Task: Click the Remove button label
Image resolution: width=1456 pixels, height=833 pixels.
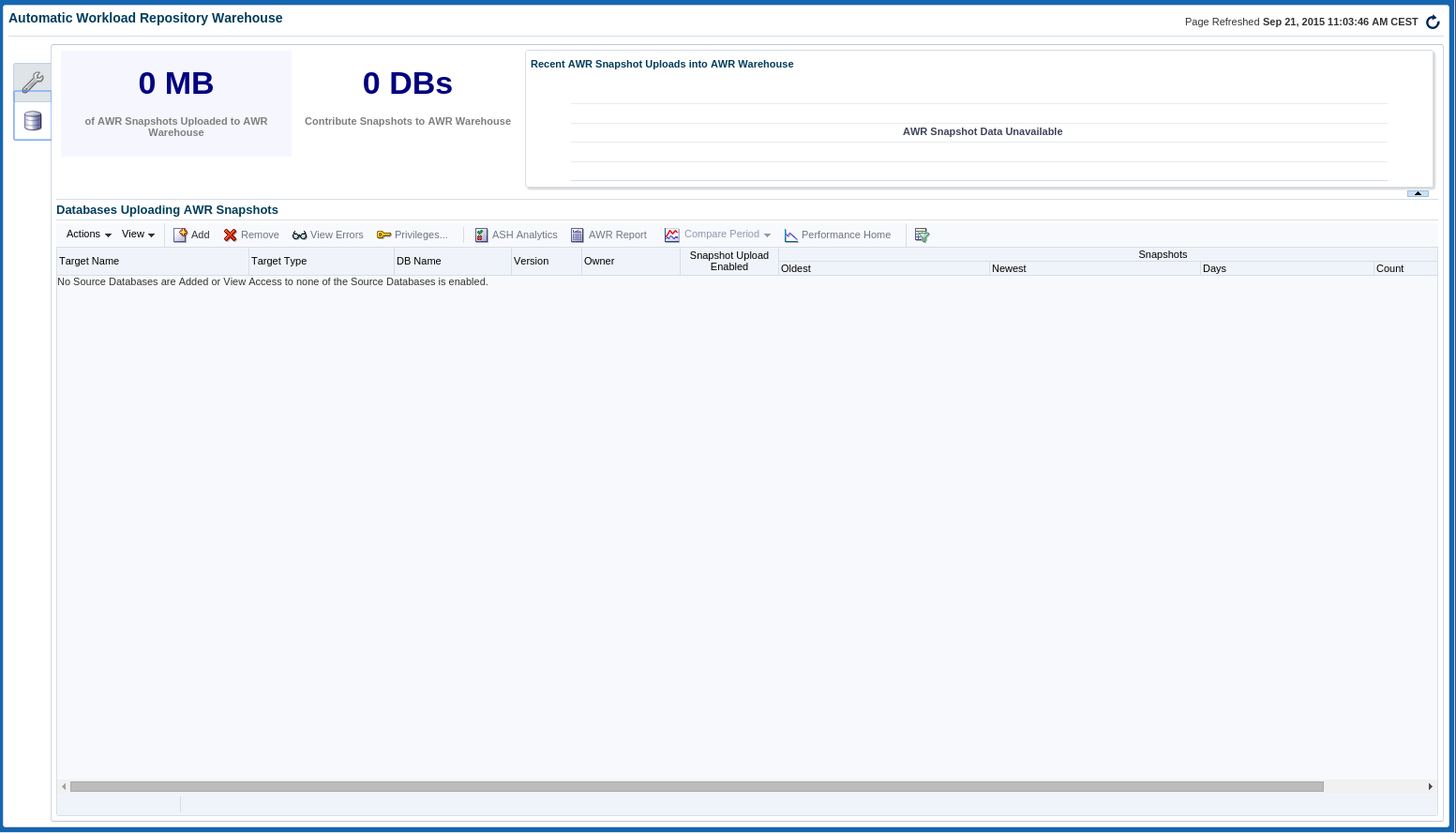Action: point(260,235)
